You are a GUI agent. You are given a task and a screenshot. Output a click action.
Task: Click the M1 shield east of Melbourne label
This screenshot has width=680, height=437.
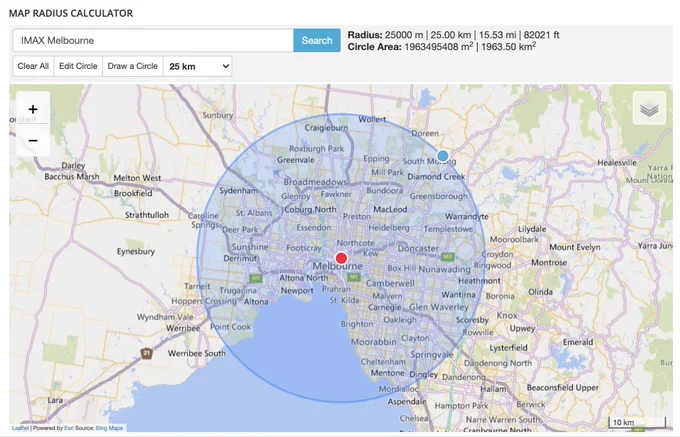353,277
